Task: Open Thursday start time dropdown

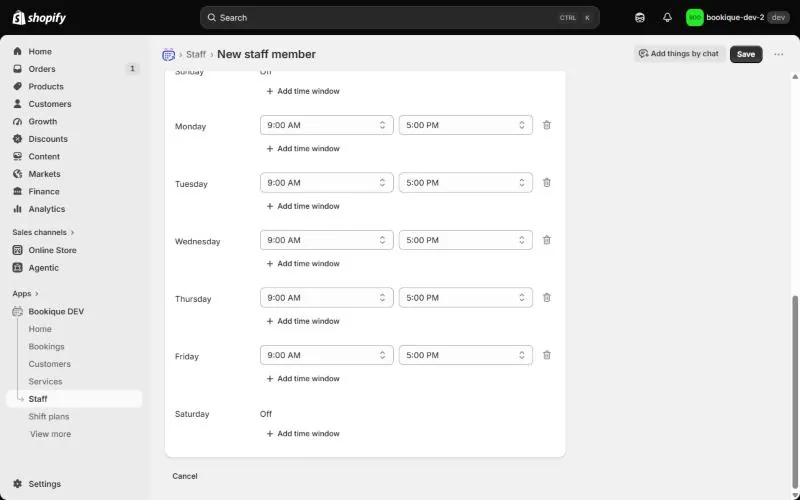Action: click(327, 297)
